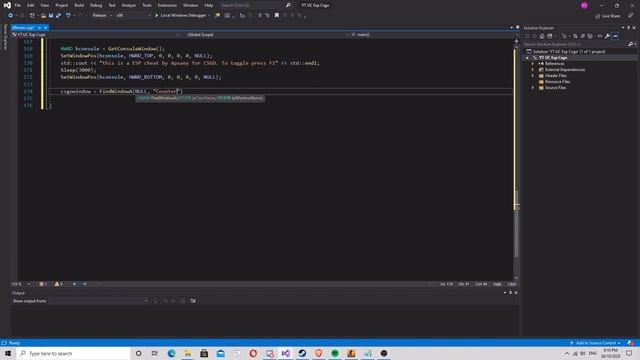This screenshot has width=640, height=360.
Task: Click the Save icon in toolbar
Action: point(51,16)
